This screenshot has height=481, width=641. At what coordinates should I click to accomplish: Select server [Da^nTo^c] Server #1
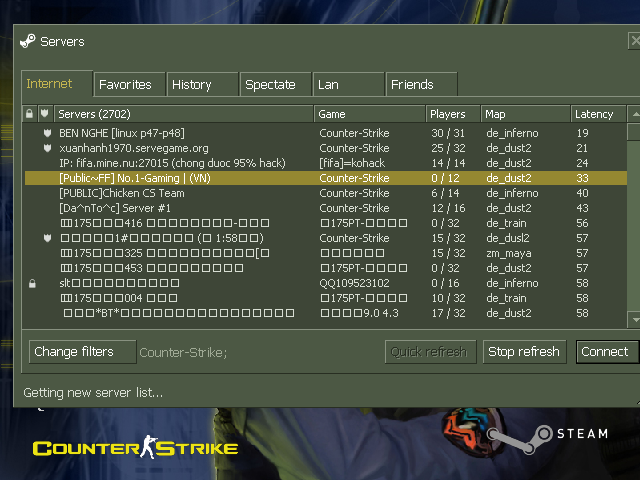coord(326,208)
